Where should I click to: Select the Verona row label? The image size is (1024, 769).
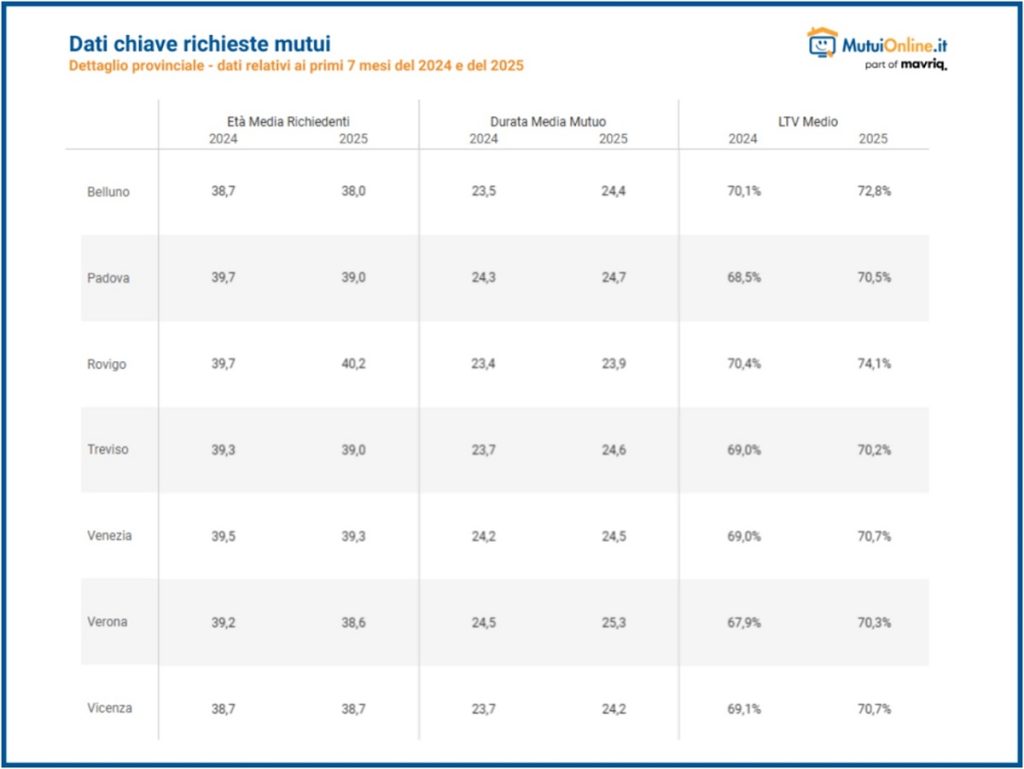(x=108, y=622)
